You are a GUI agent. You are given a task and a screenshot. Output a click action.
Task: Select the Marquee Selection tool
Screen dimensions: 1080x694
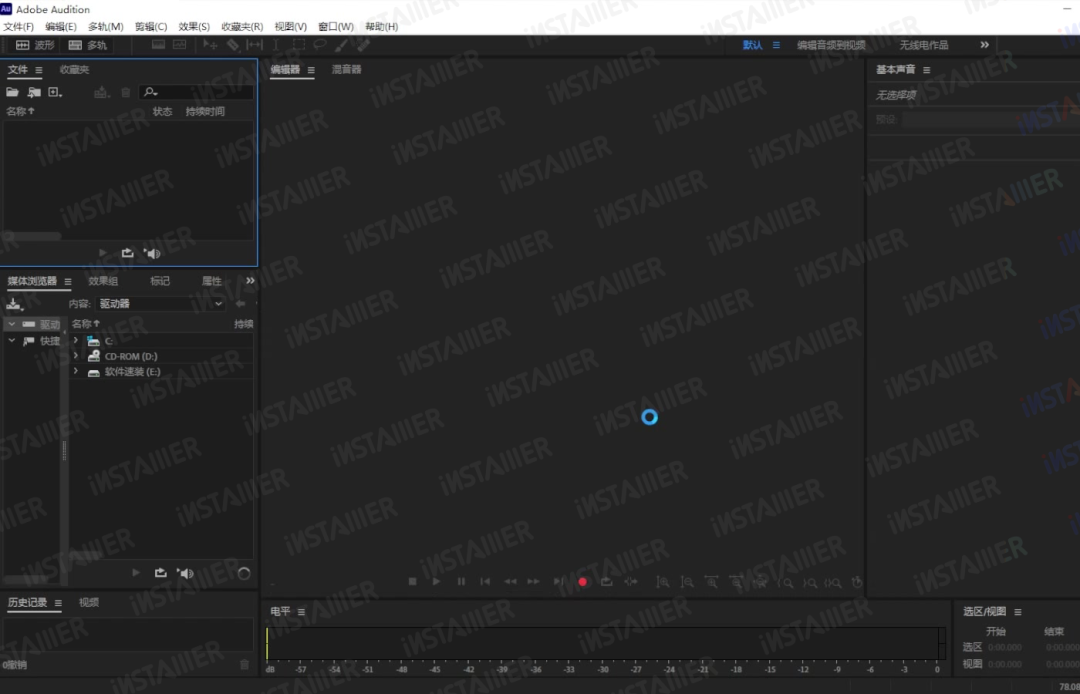[x=299, y=45]
